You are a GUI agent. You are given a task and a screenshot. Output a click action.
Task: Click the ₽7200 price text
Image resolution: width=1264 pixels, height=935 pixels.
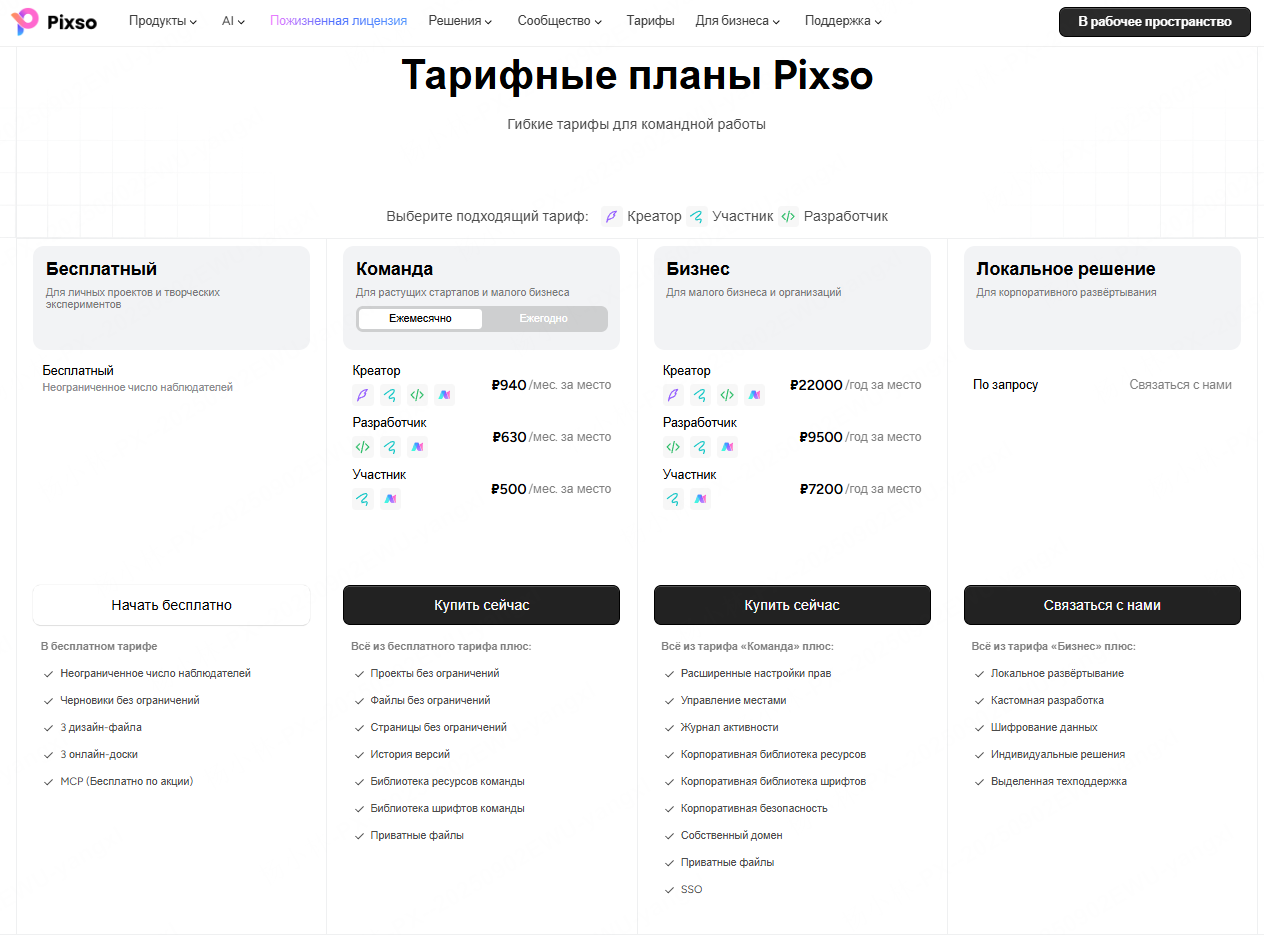(x=821, y=489)
